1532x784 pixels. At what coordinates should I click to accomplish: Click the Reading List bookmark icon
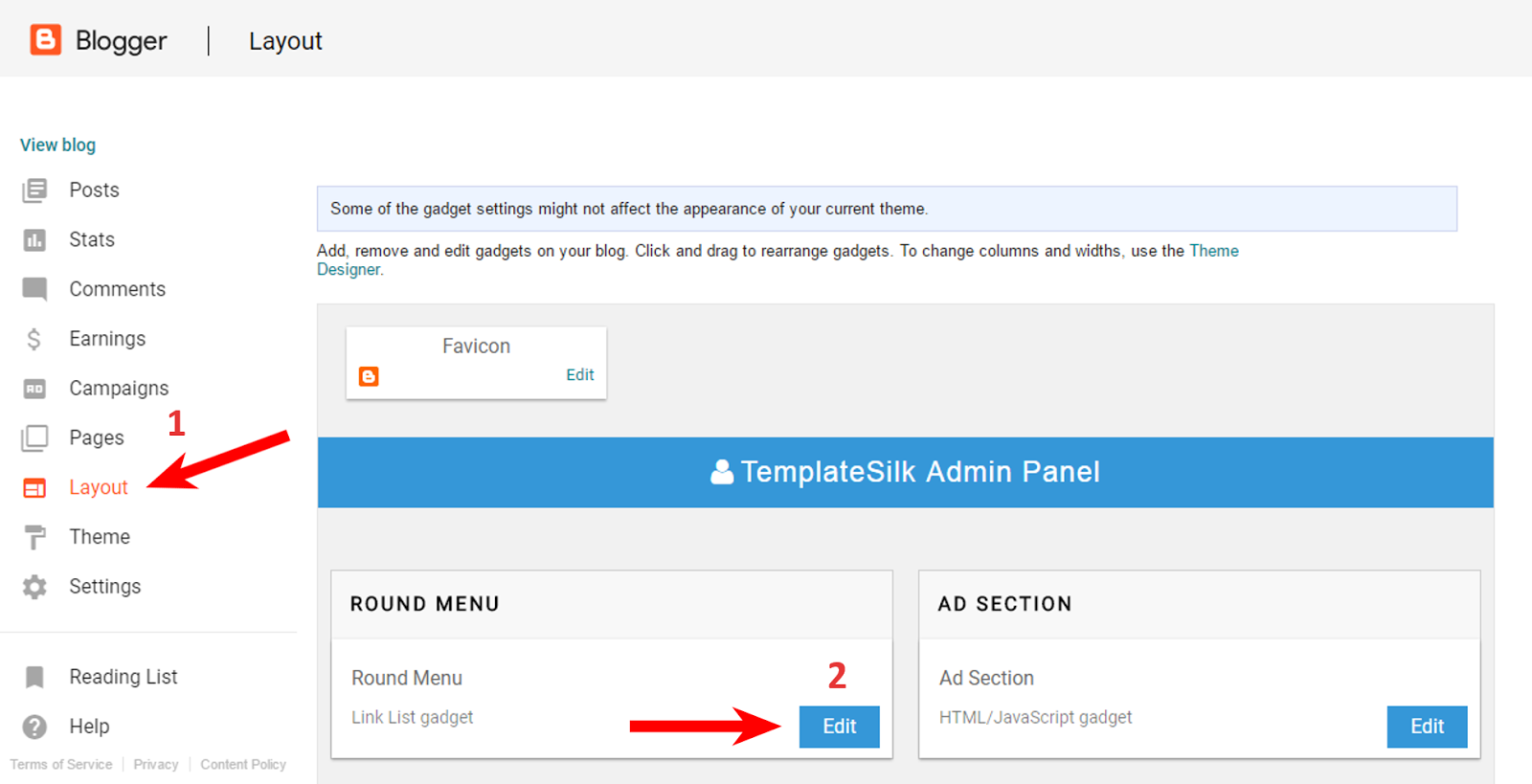click(x=34, y=678)
